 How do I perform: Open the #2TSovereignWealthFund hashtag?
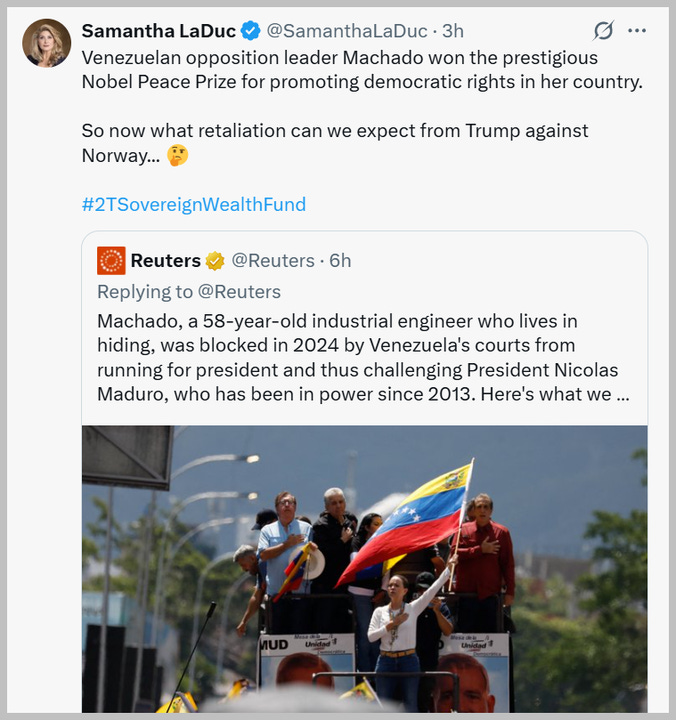(x=194, y=204)
